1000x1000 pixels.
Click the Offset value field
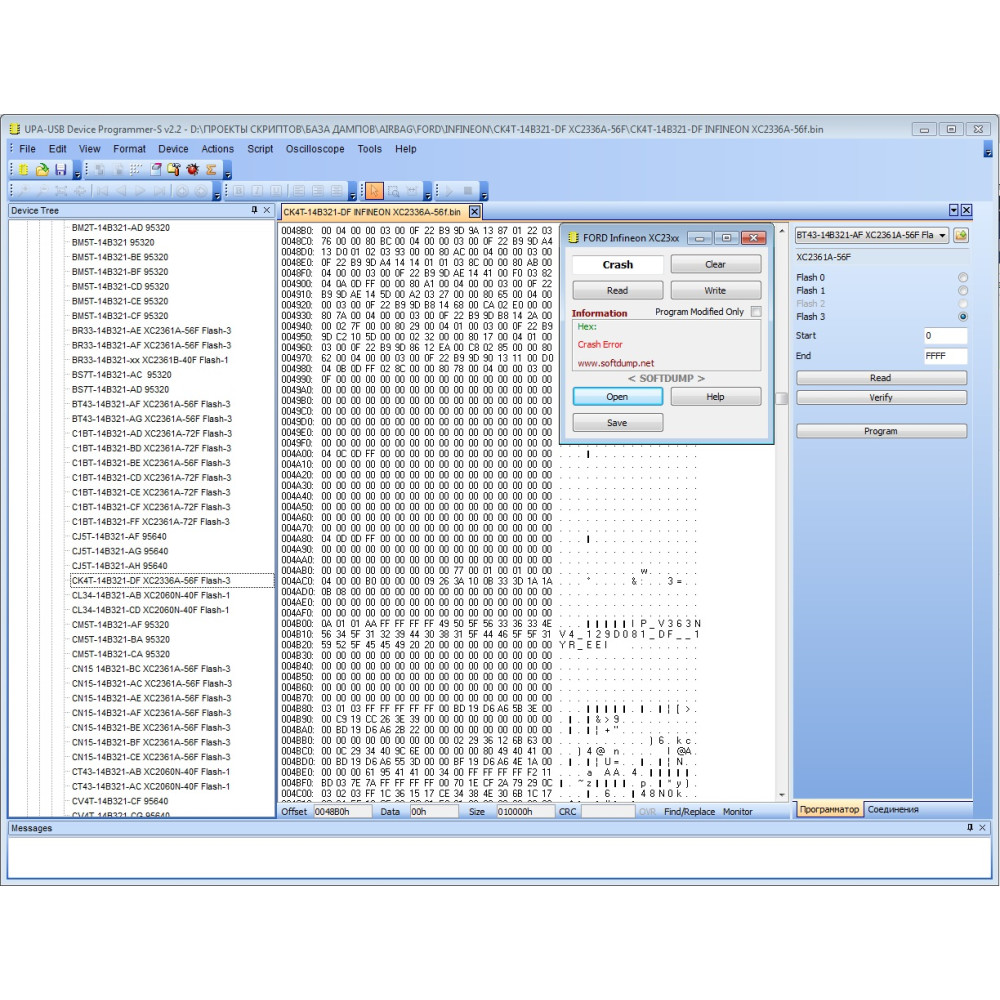[342, 812]
